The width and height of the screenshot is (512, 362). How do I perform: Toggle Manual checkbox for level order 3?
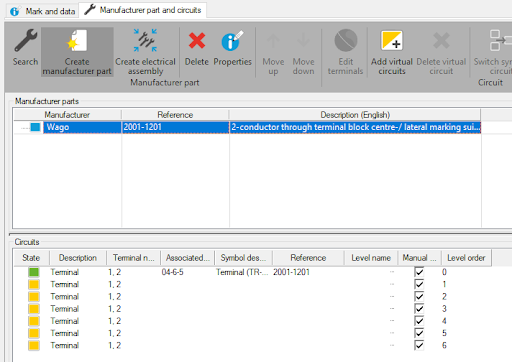coord(419,309)
